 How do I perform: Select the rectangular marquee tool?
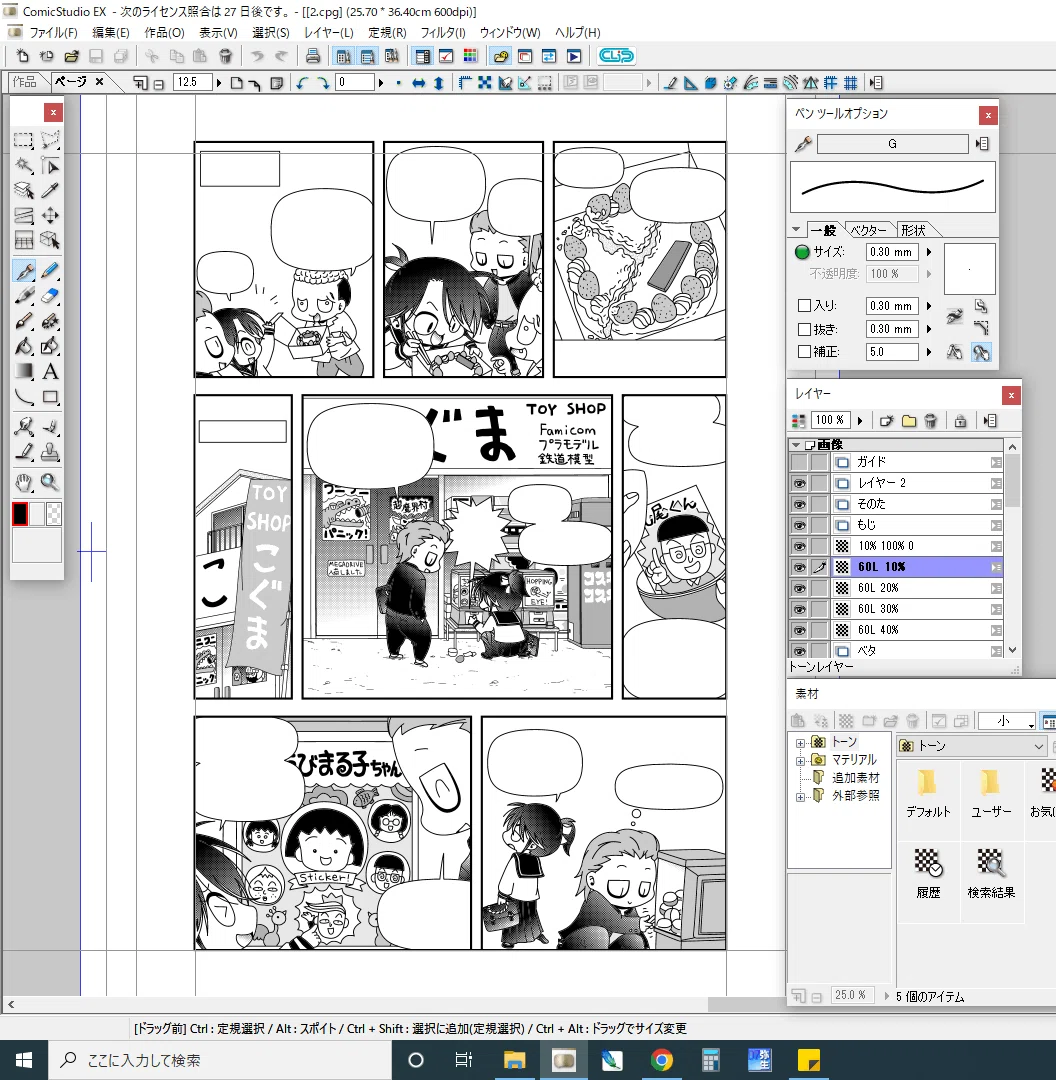(23, 141)
